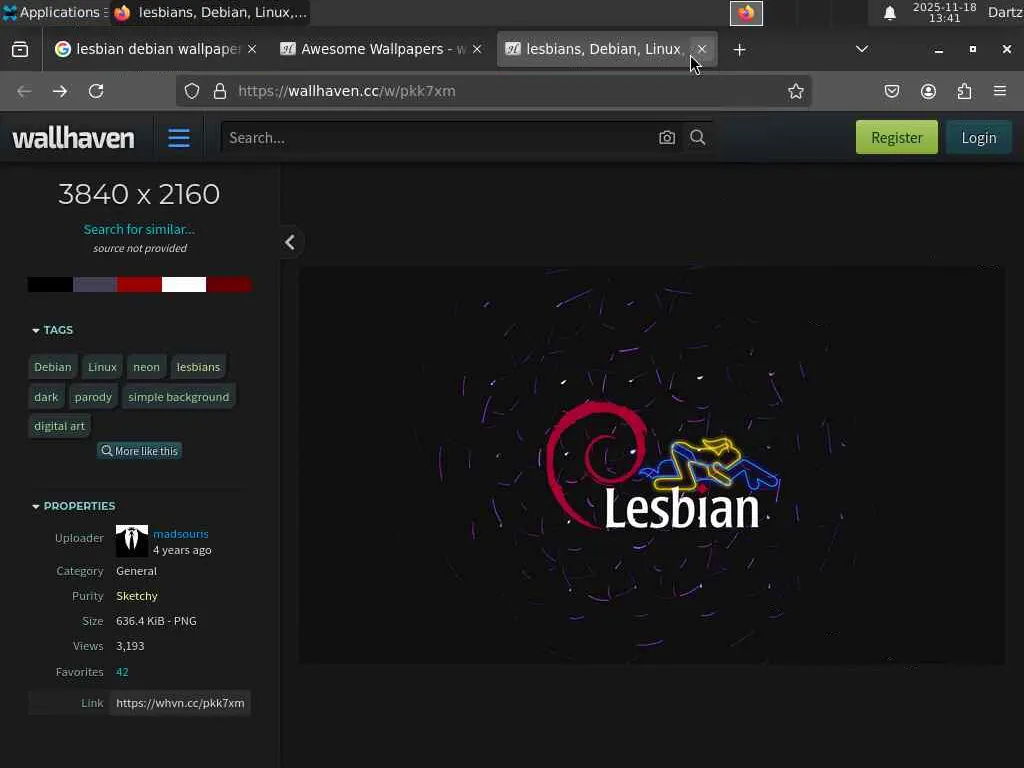The width and height of the screenshot is (1024, 768).
Task: Click the short link field whvn.cc/pkk7xm
Action: (180, 703)
